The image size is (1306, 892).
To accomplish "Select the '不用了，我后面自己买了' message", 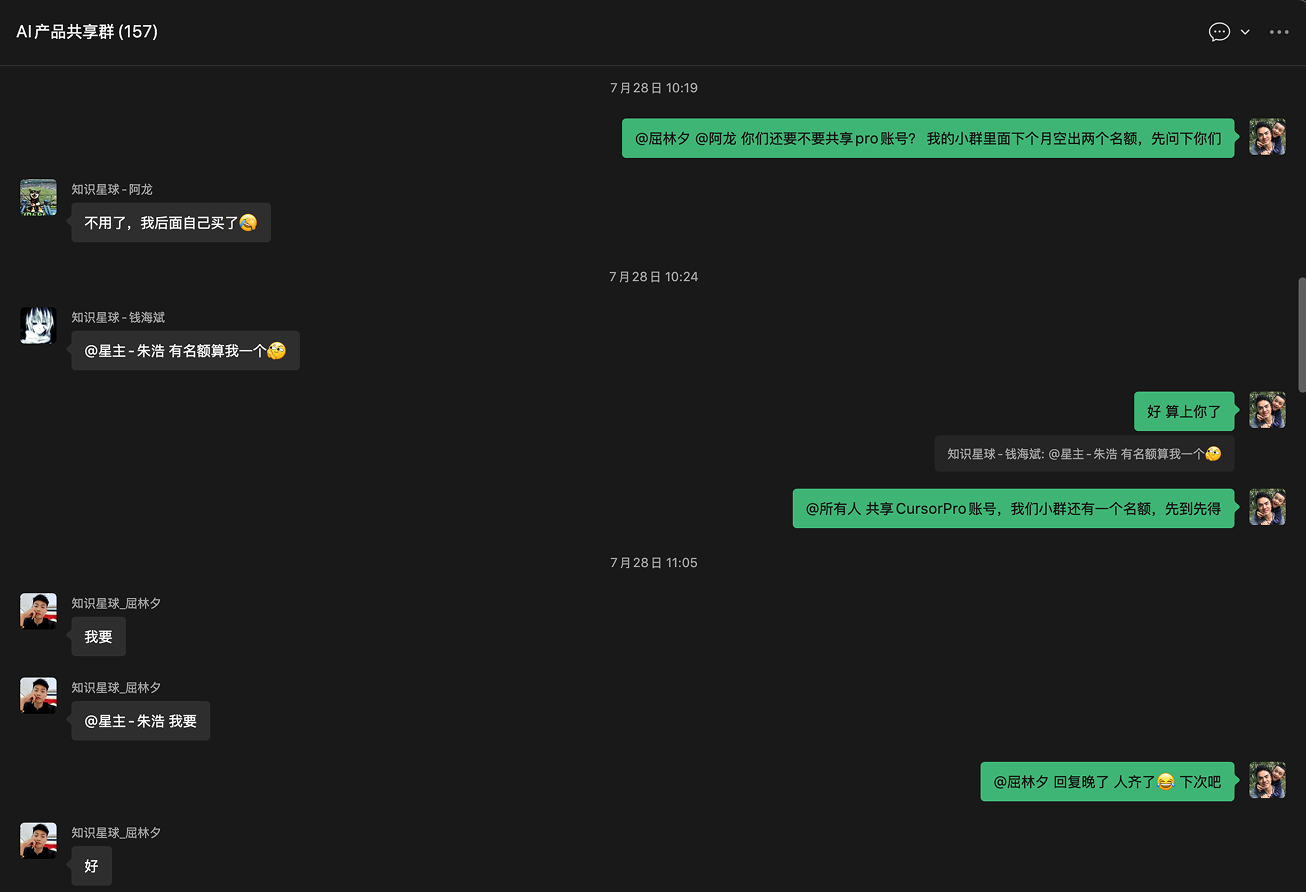I will (171, 223).
